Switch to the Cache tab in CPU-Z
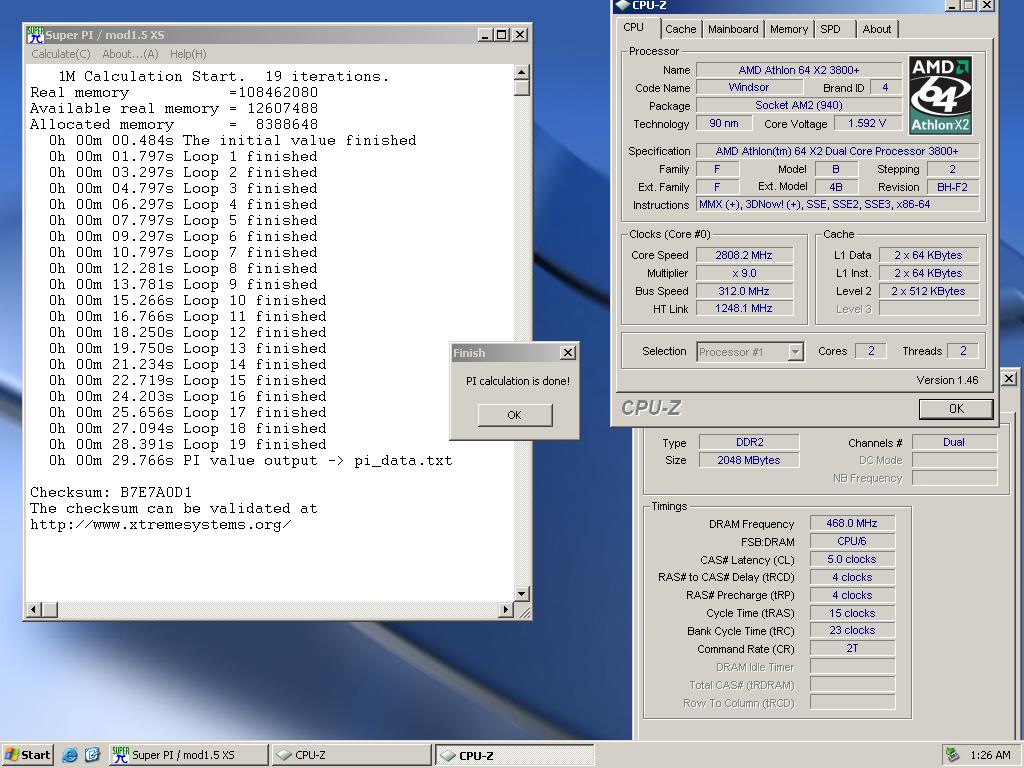The height and width of the screenshot is (768, 1024). point(680,29)
